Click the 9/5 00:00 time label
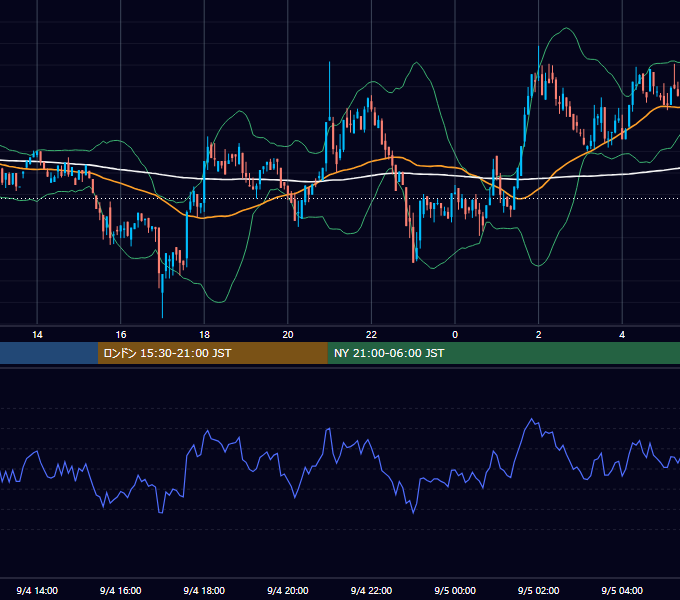The width and height of the screenshot is (680, 600). [455, 590]
